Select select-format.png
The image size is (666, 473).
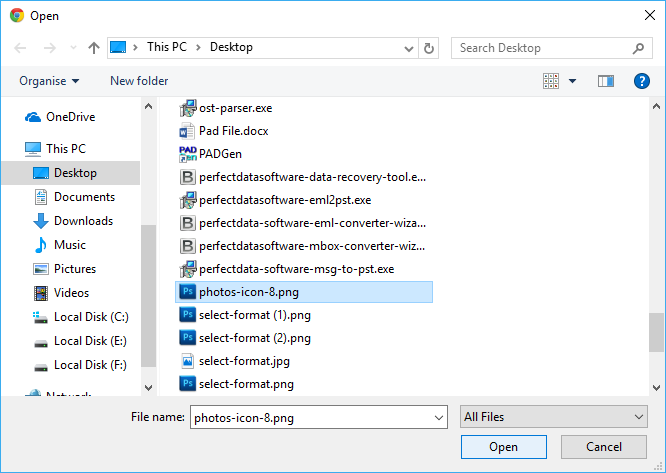pyautogui.click(x=246, y=384)
